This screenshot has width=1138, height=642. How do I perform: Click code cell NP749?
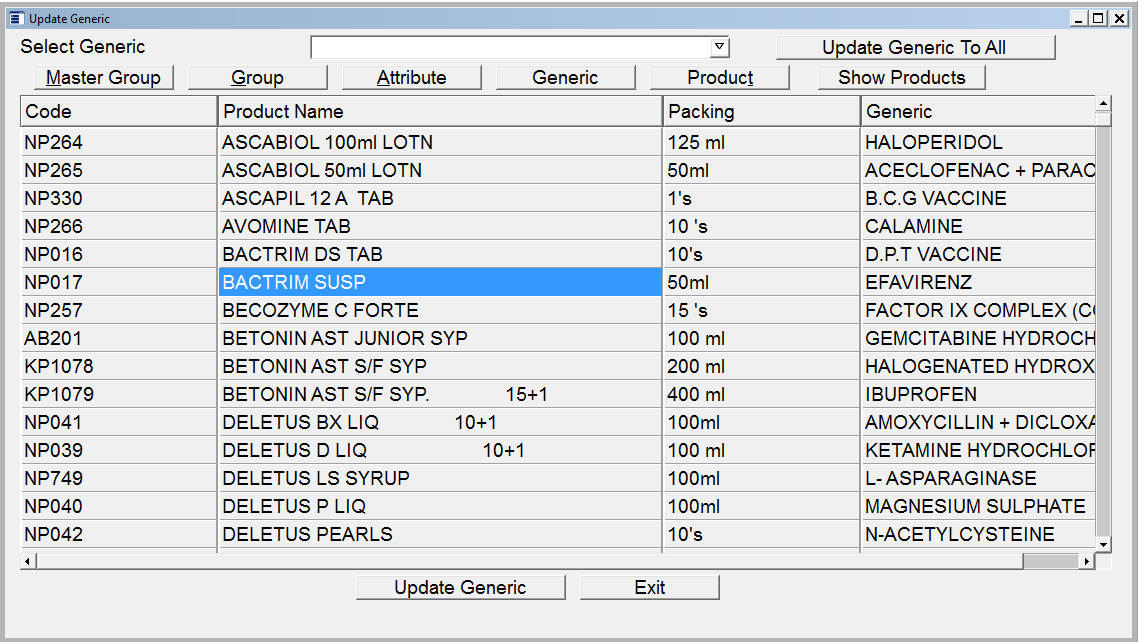point(119,478)
